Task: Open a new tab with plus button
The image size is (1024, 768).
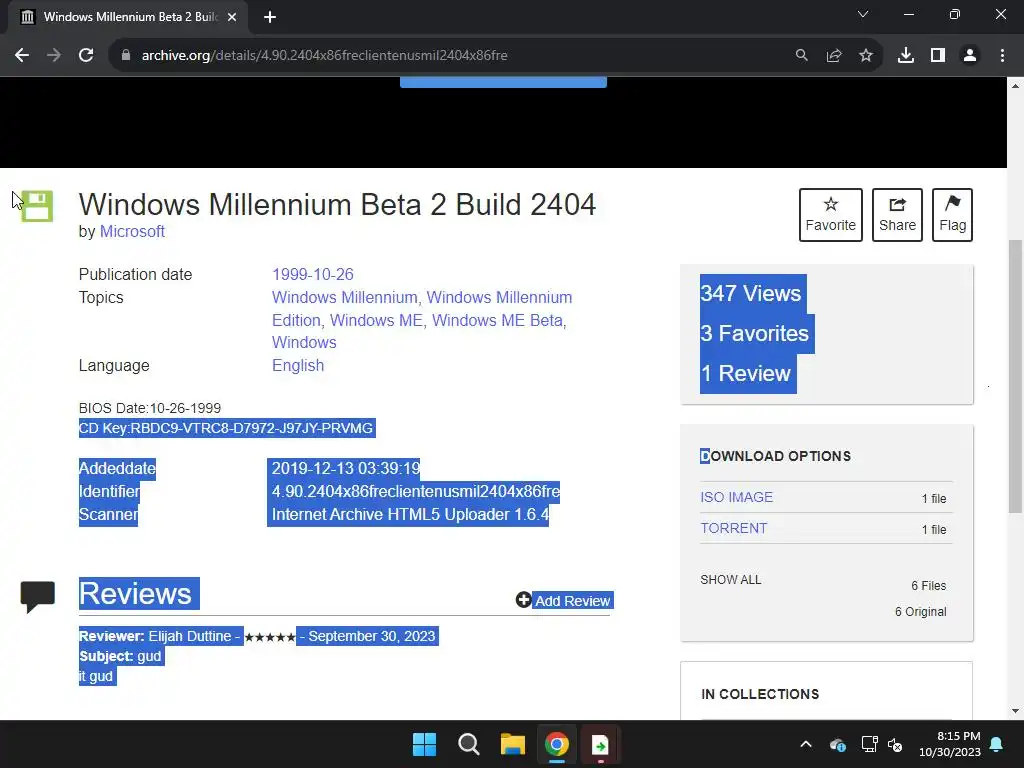Action: coord(270,17)
